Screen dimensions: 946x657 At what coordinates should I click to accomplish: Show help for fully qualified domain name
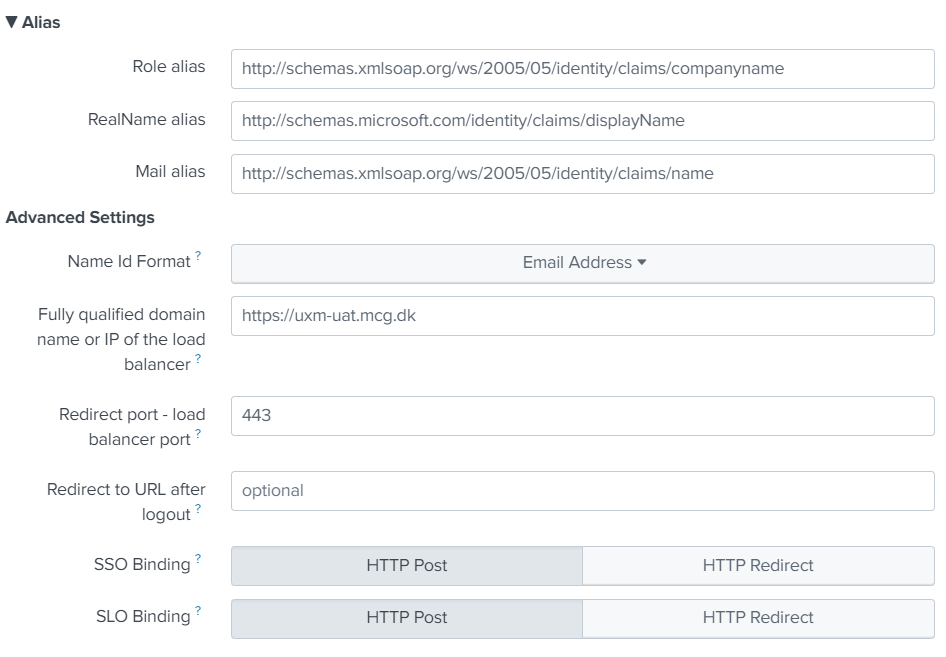[198, 359]
